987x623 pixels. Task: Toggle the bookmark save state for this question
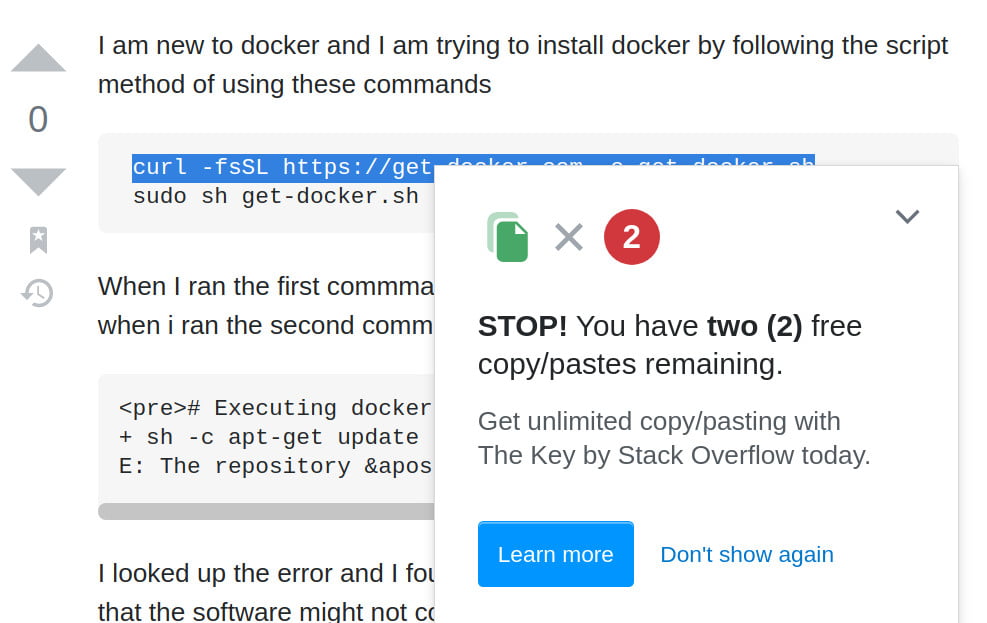[37, 240]
